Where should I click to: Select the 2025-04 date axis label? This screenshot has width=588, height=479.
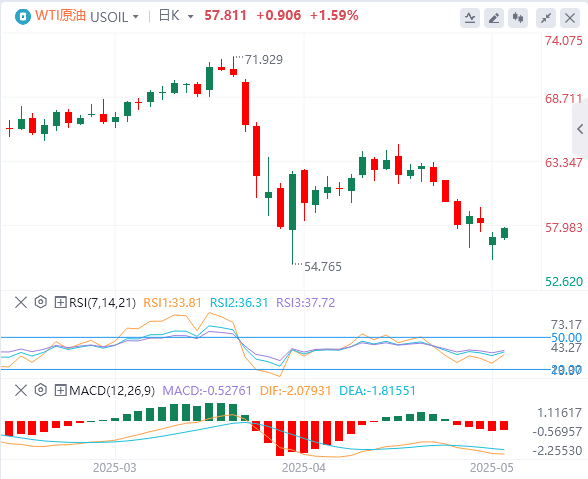coord(304,468)
